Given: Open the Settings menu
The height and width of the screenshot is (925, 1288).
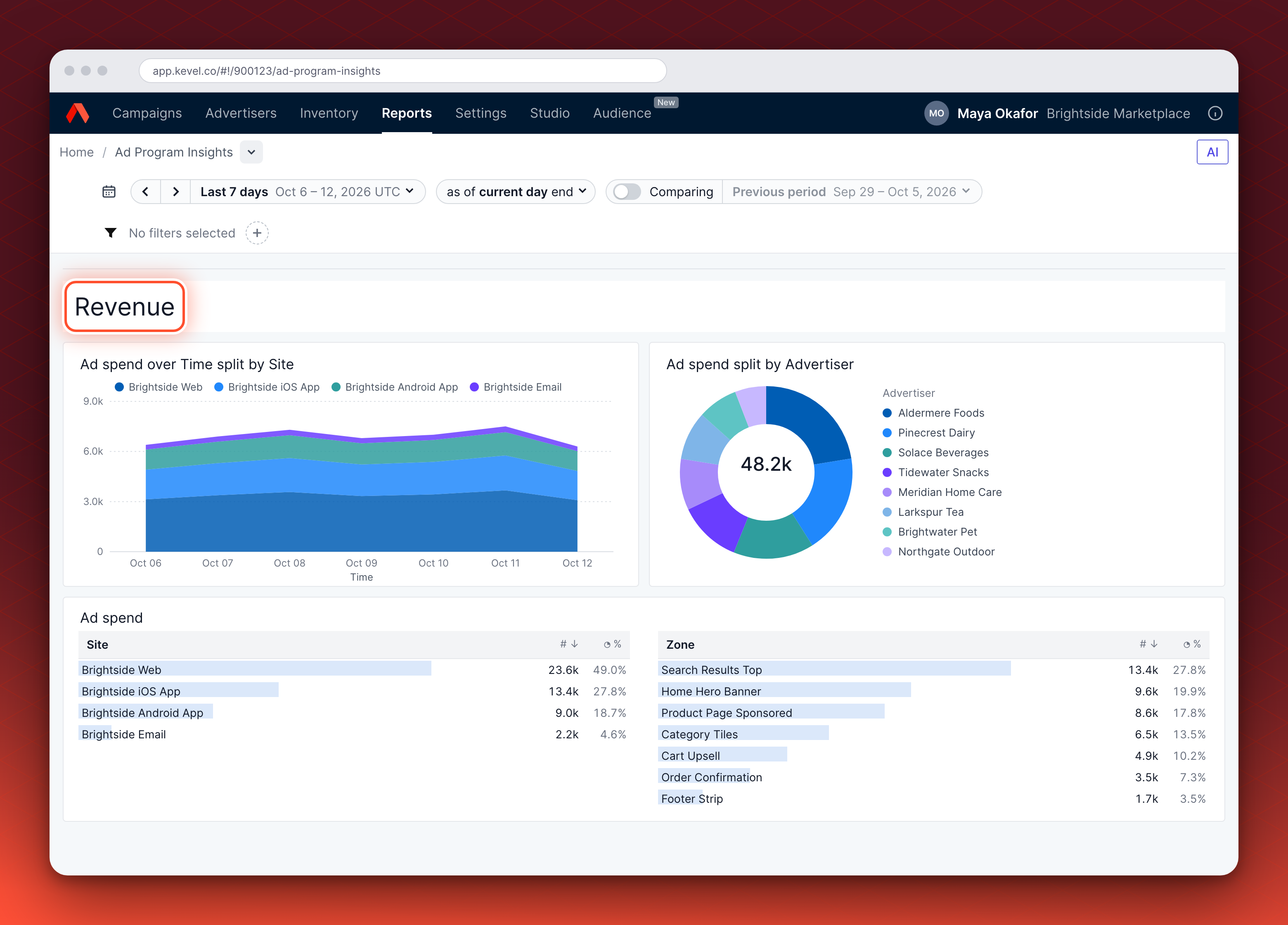Looking at the screenshot, I should (481, 113).
